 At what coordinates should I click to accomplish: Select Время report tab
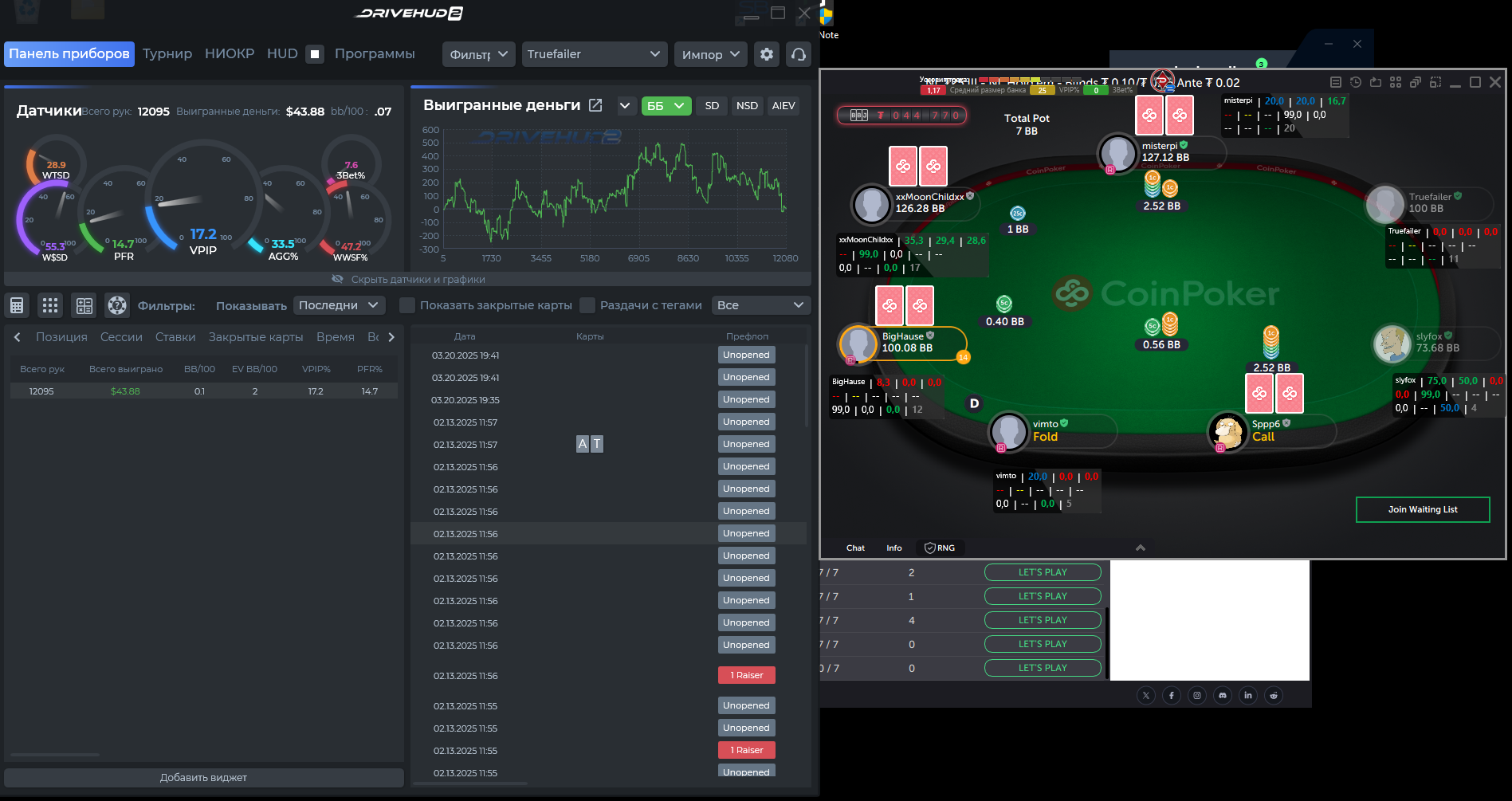(336, 337)
